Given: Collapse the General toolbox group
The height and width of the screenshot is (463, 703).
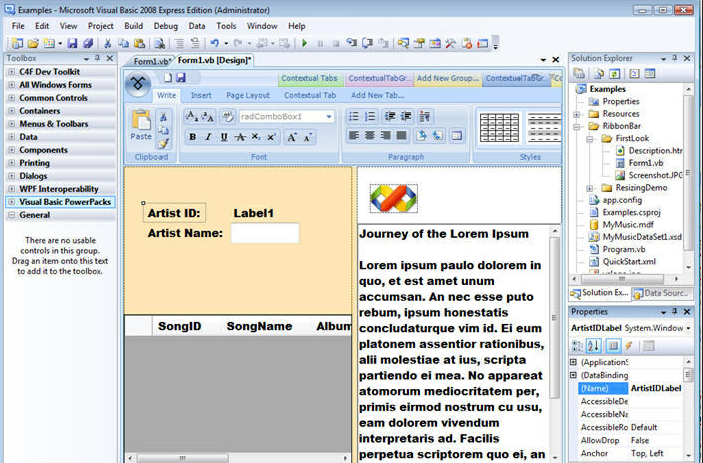Looking at the screenshot, I should pos(12,215).
